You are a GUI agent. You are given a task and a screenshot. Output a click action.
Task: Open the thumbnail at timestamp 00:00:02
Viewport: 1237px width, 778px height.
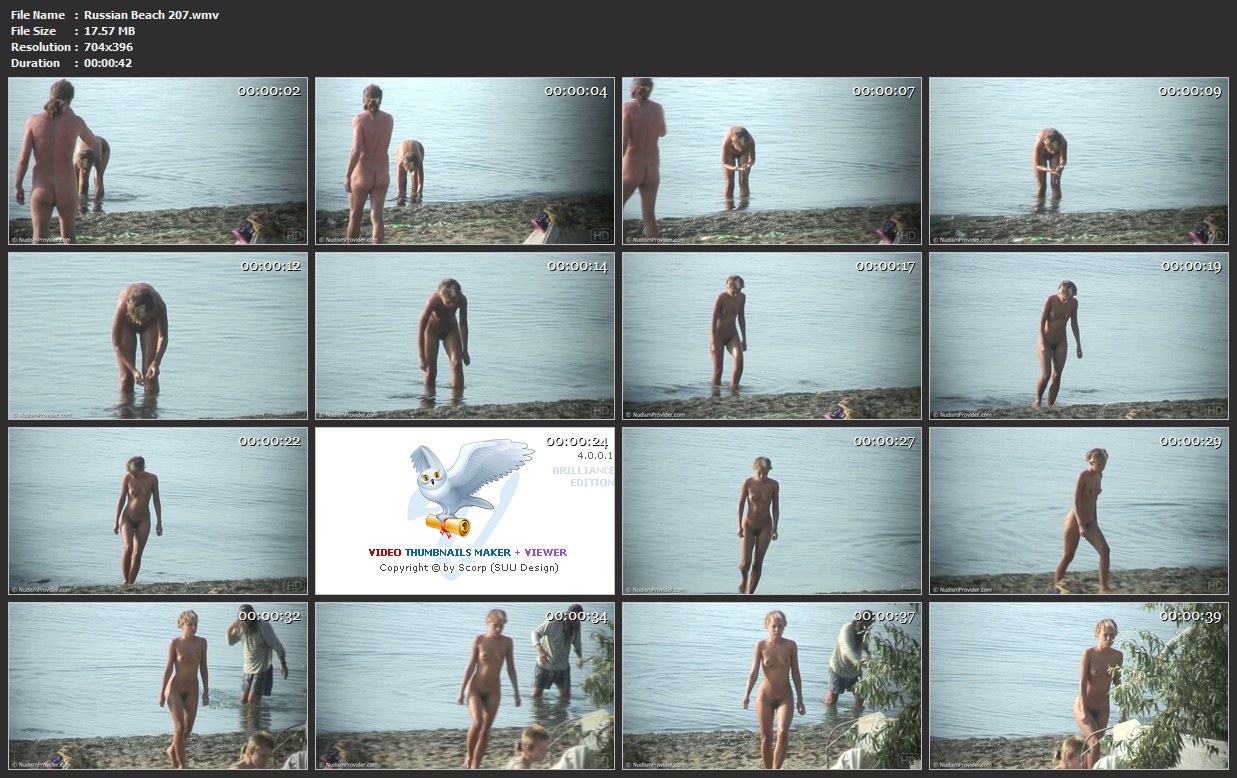(x=158, y=161)
